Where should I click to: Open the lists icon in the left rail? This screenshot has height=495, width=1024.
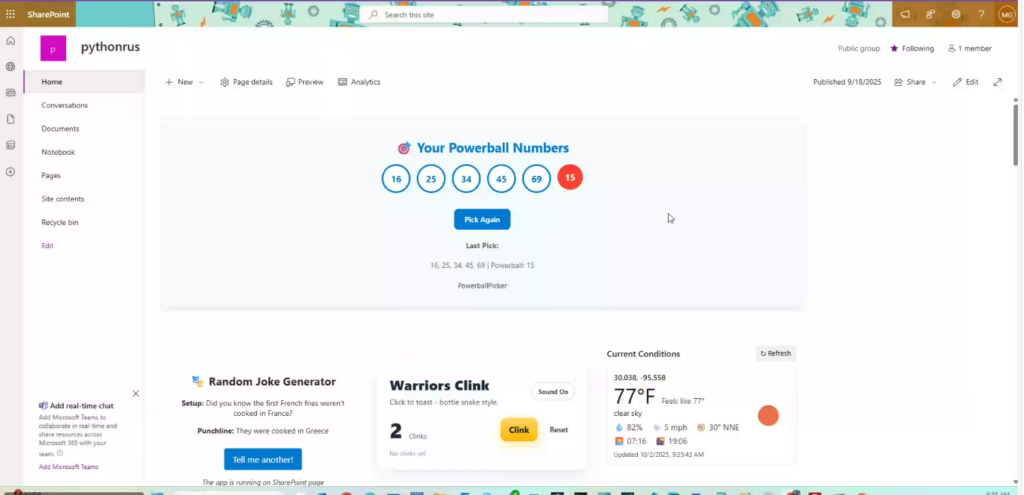pos(10,145)
